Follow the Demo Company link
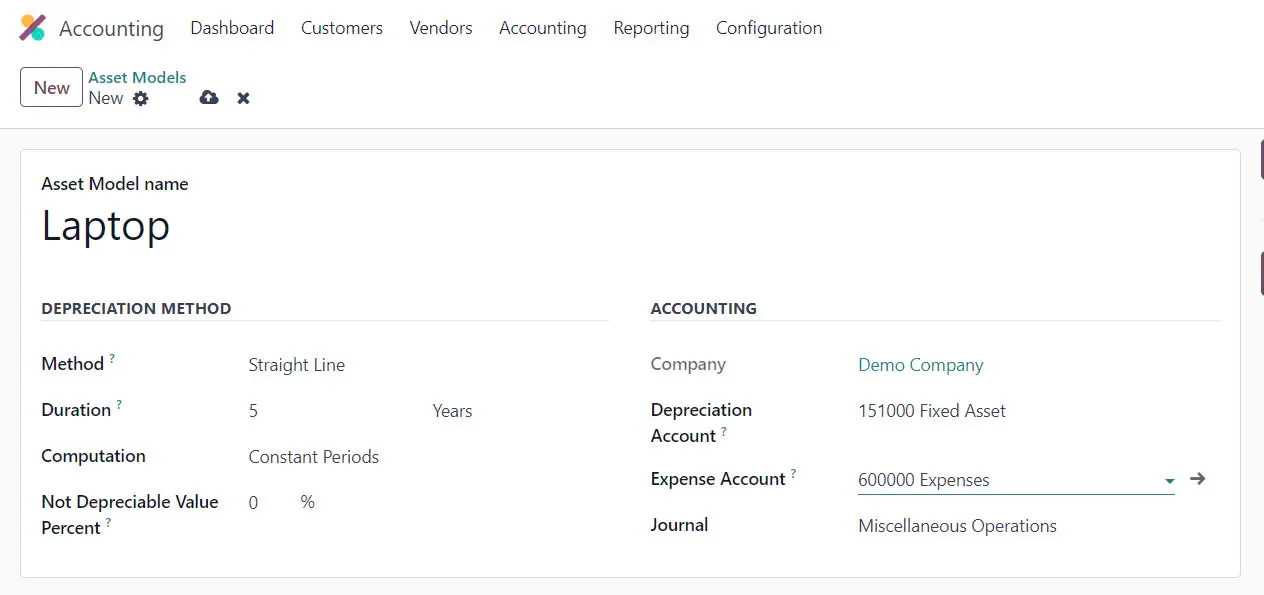The height and width of the screenshot is (595, 1264). [x=920, y=365]
